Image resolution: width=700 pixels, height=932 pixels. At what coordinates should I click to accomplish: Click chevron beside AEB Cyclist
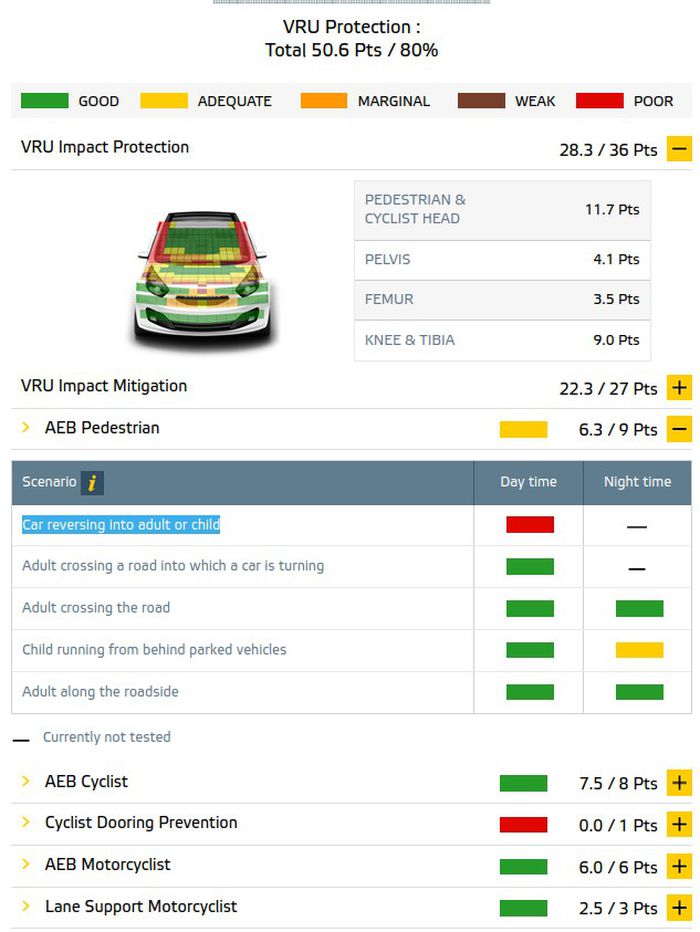point(26,782)
